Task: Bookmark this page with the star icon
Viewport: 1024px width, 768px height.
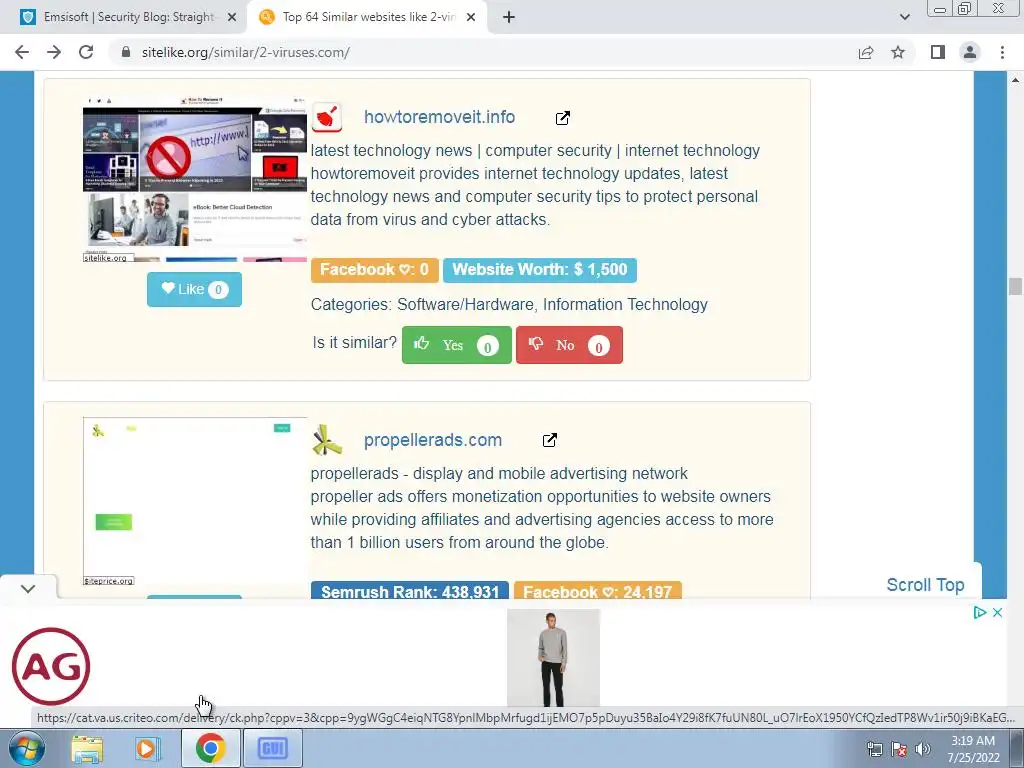Action: click(x=898, y=52)
